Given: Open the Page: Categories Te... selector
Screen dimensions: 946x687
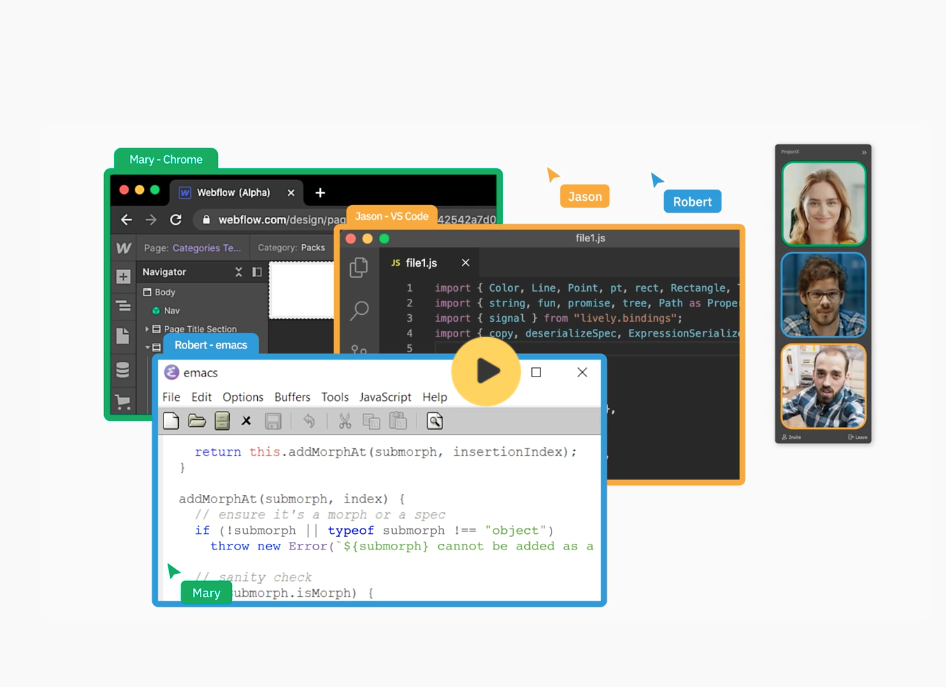Looking at the screenshot, I should coord(192,248).
